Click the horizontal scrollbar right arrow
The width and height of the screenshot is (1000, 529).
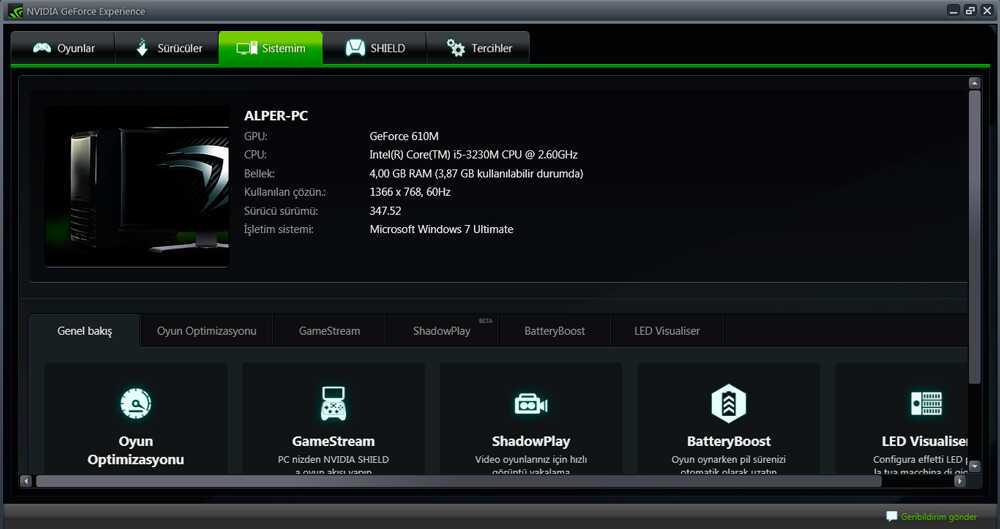(959, 481)
